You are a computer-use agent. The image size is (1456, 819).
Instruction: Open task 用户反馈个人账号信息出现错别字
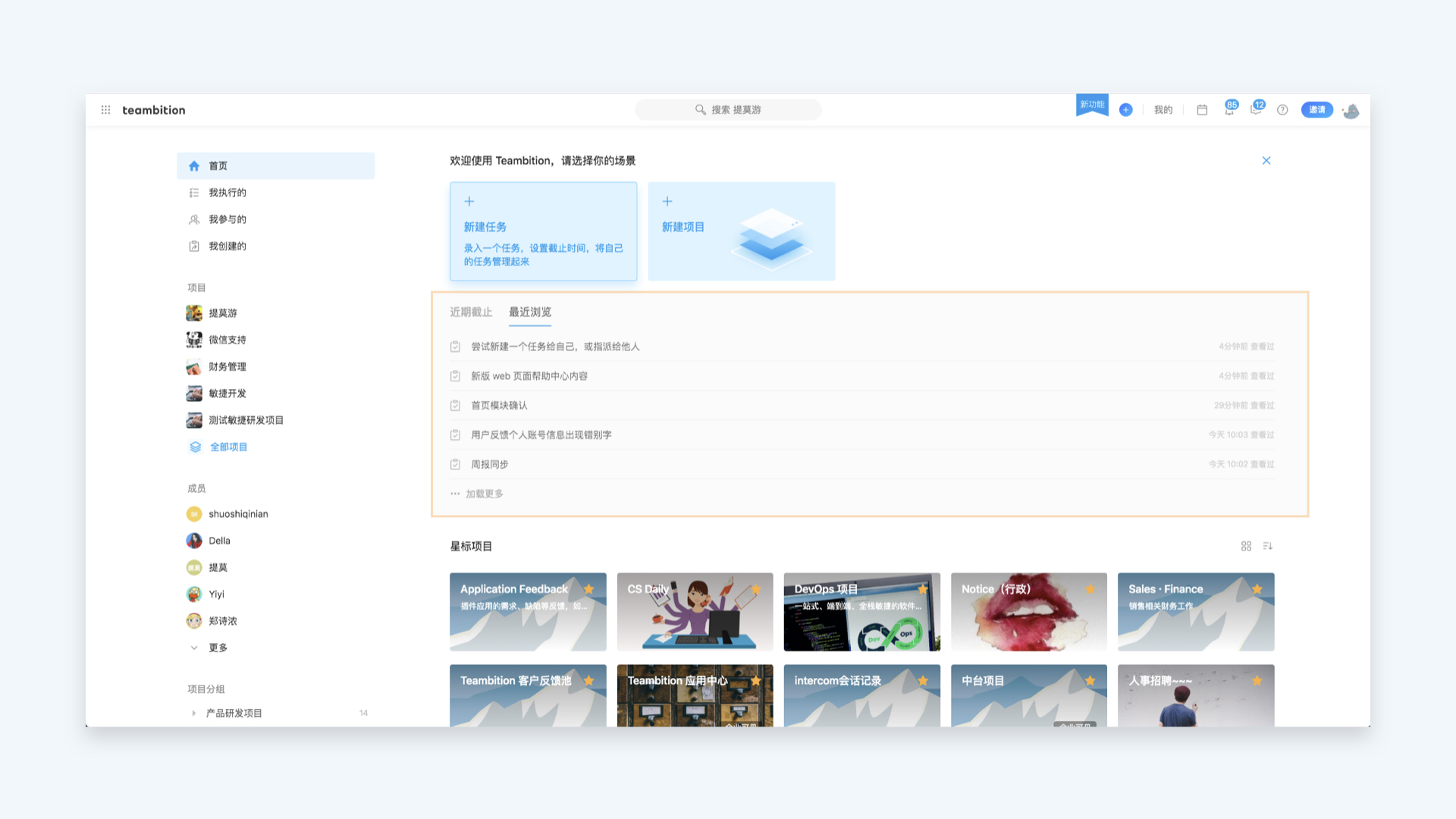(861, 435)
